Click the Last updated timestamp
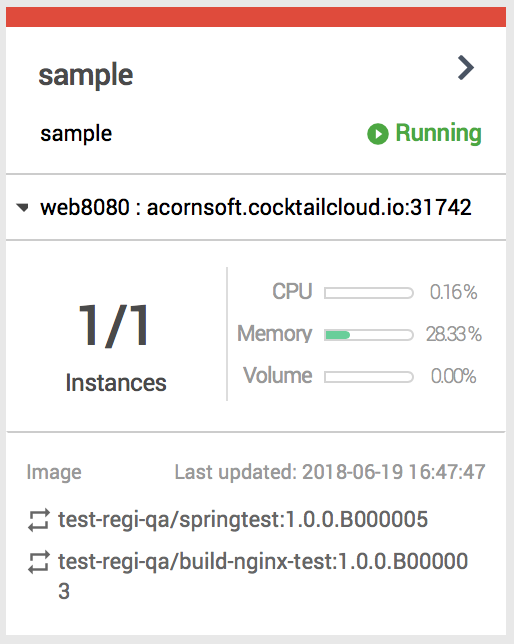514x644 pixels. [x=330, y=472]
